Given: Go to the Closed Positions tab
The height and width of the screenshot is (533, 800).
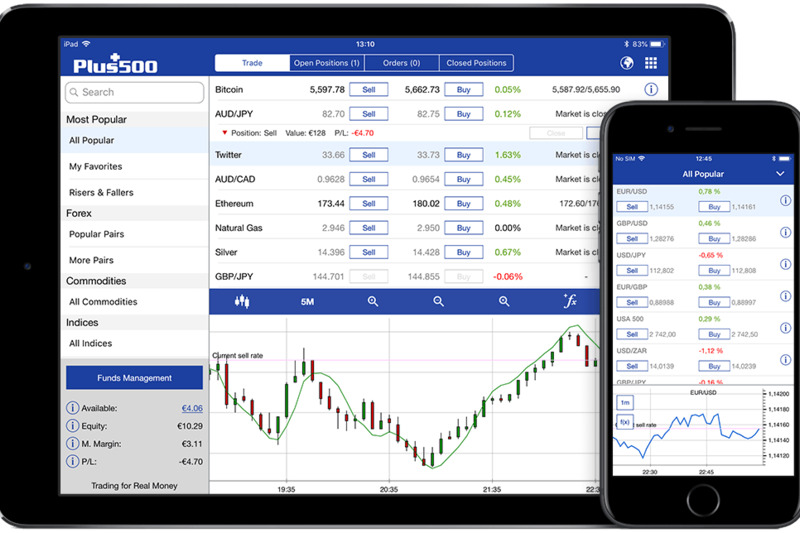Looking at the screenshot, I should pyautogui.click(x=476, y=63).
